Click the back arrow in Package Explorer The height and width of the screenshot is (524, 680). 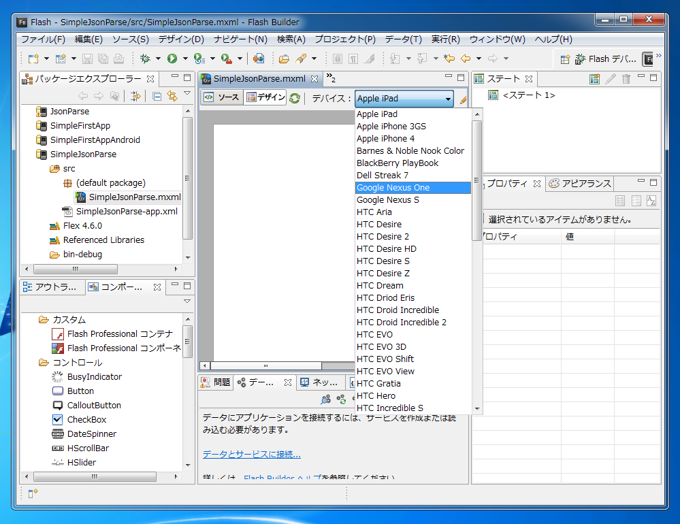pos(83,96)
